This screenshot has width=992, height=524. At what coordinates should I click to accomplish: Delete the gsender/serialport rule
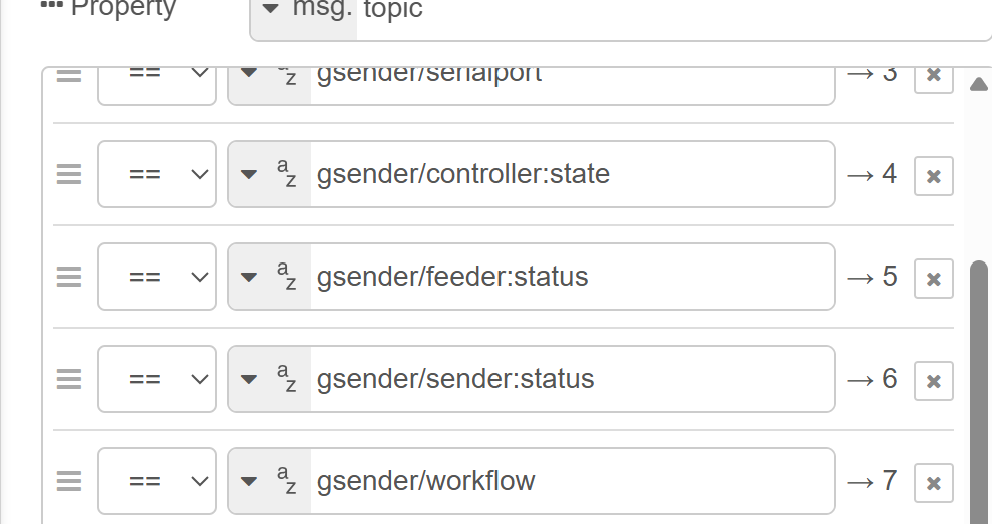[x=933, y=76]
